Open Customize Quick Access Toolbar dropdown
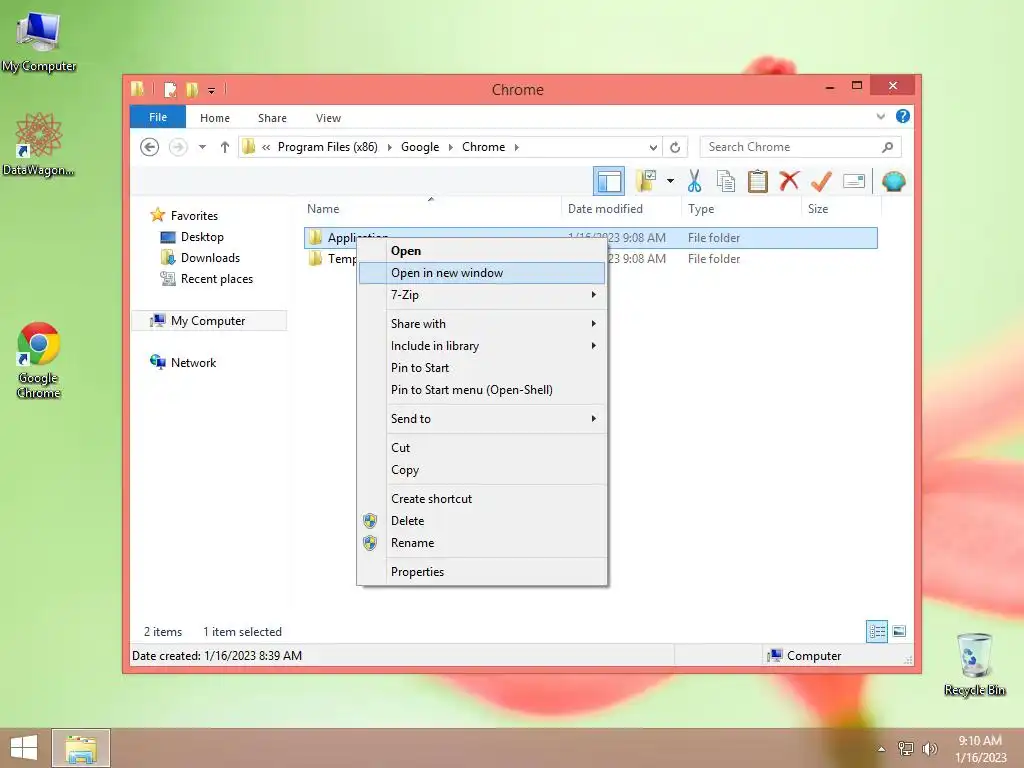The width and height of the screenshot is (1024, 768). click(x=212, y=90)
